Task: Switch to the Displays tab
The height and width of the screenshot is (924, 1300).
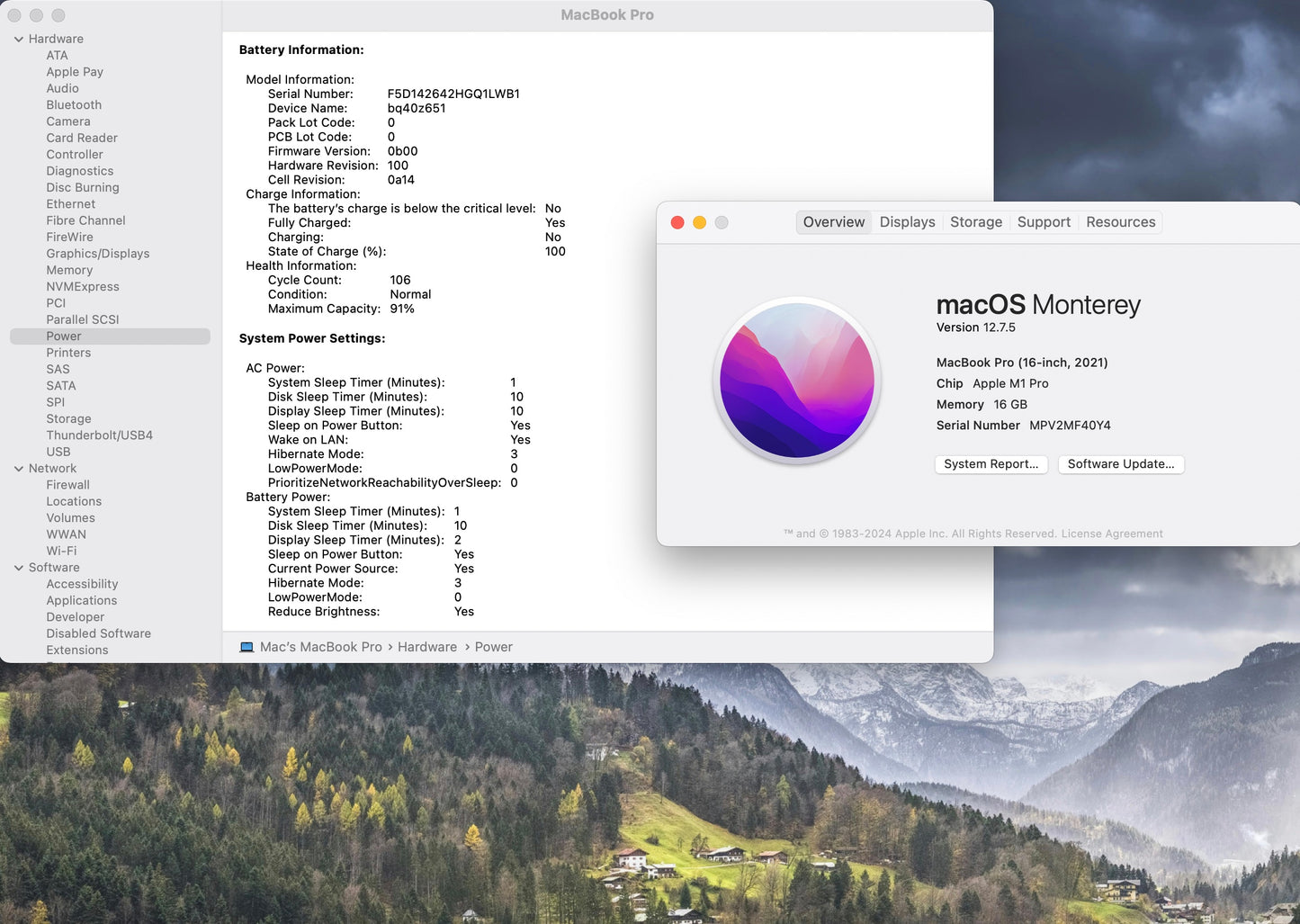Action: pos(907,222)
